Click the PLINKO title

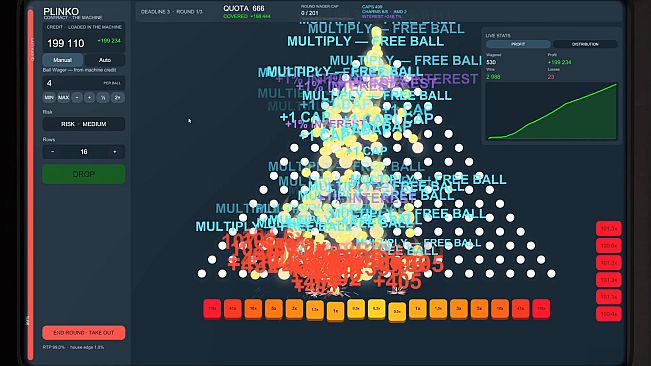pyautogui.click(x=61, y=12)
